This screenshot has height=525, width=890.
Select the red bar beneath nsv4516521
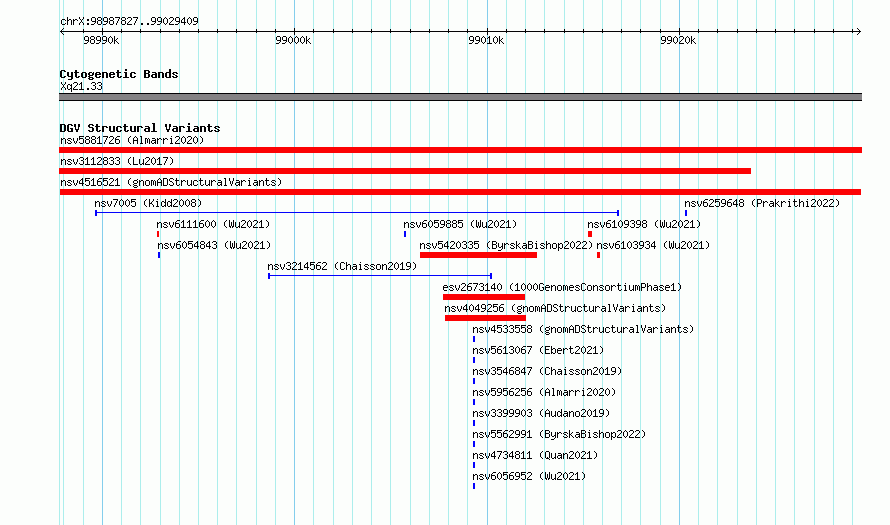click(x=460, y=192)
